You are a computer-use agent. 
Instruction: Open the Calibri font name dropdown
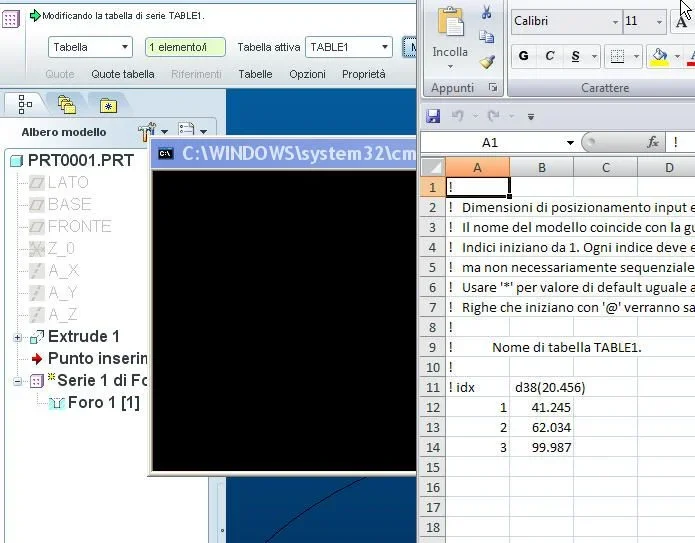pos(615,22)
